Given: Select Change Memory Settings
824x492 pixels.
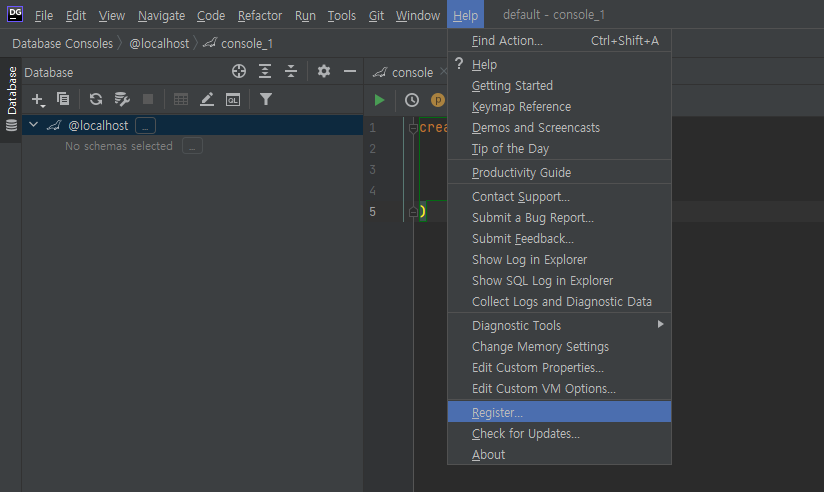Looking at the screenshot, I should point(559,346).
